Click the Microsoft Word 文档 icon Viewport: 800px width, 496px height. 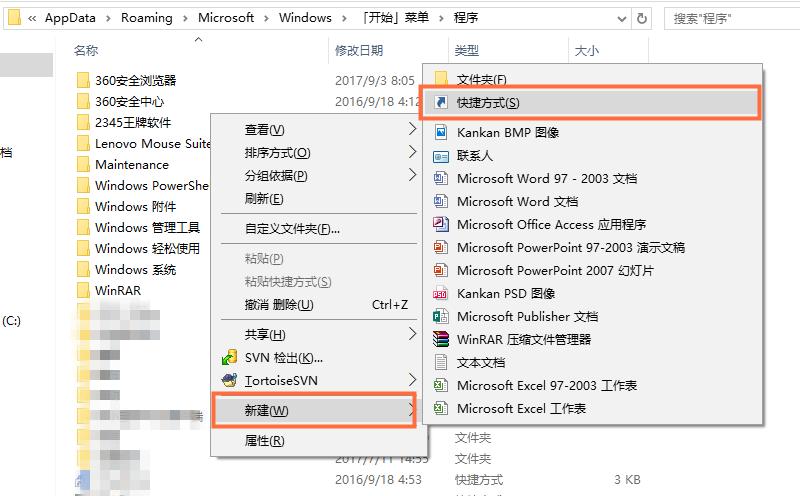tap(441, 201)
